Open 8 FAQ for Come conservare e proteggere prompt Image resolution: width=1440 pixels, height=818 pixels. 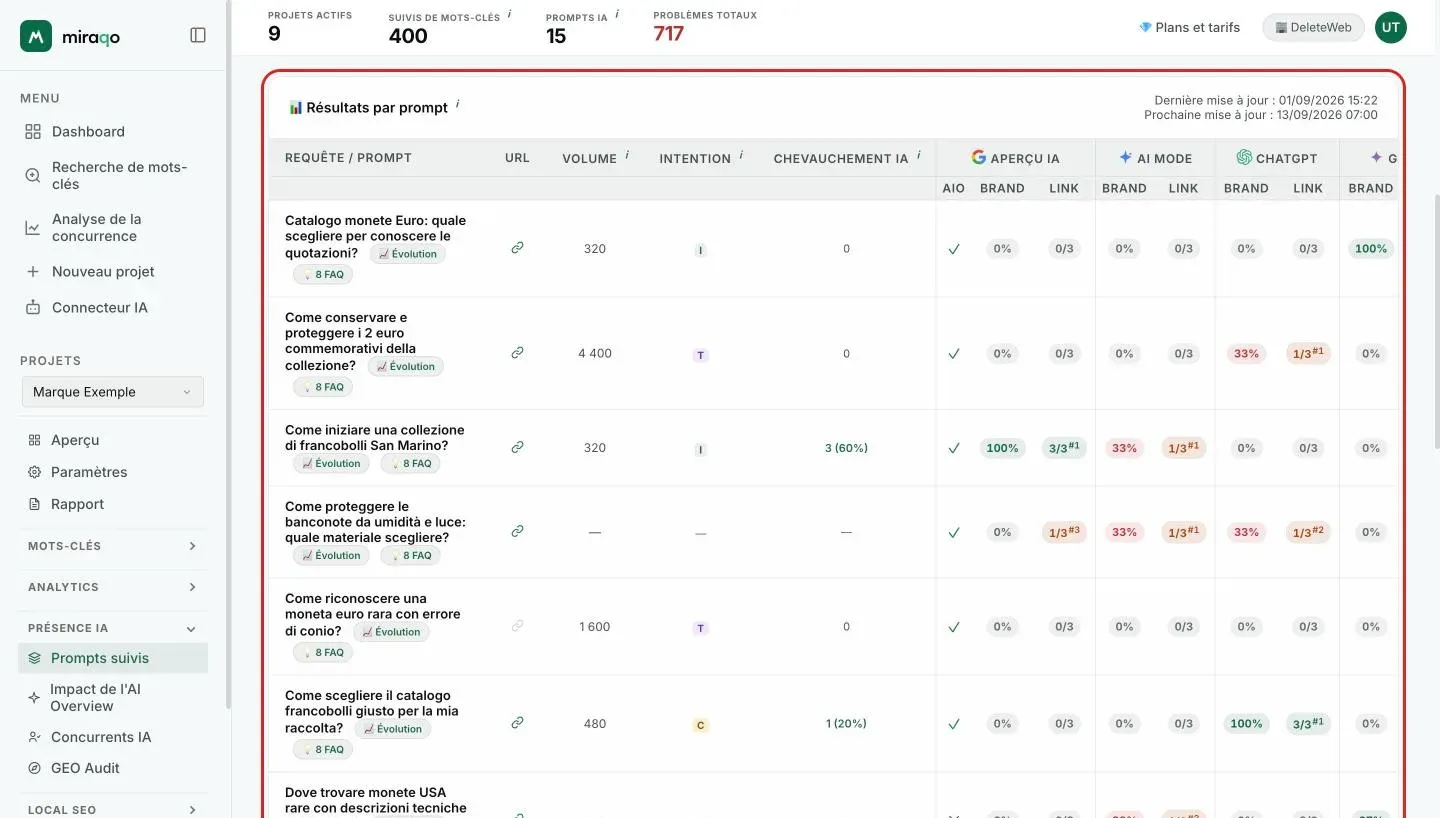click(323, 387)
